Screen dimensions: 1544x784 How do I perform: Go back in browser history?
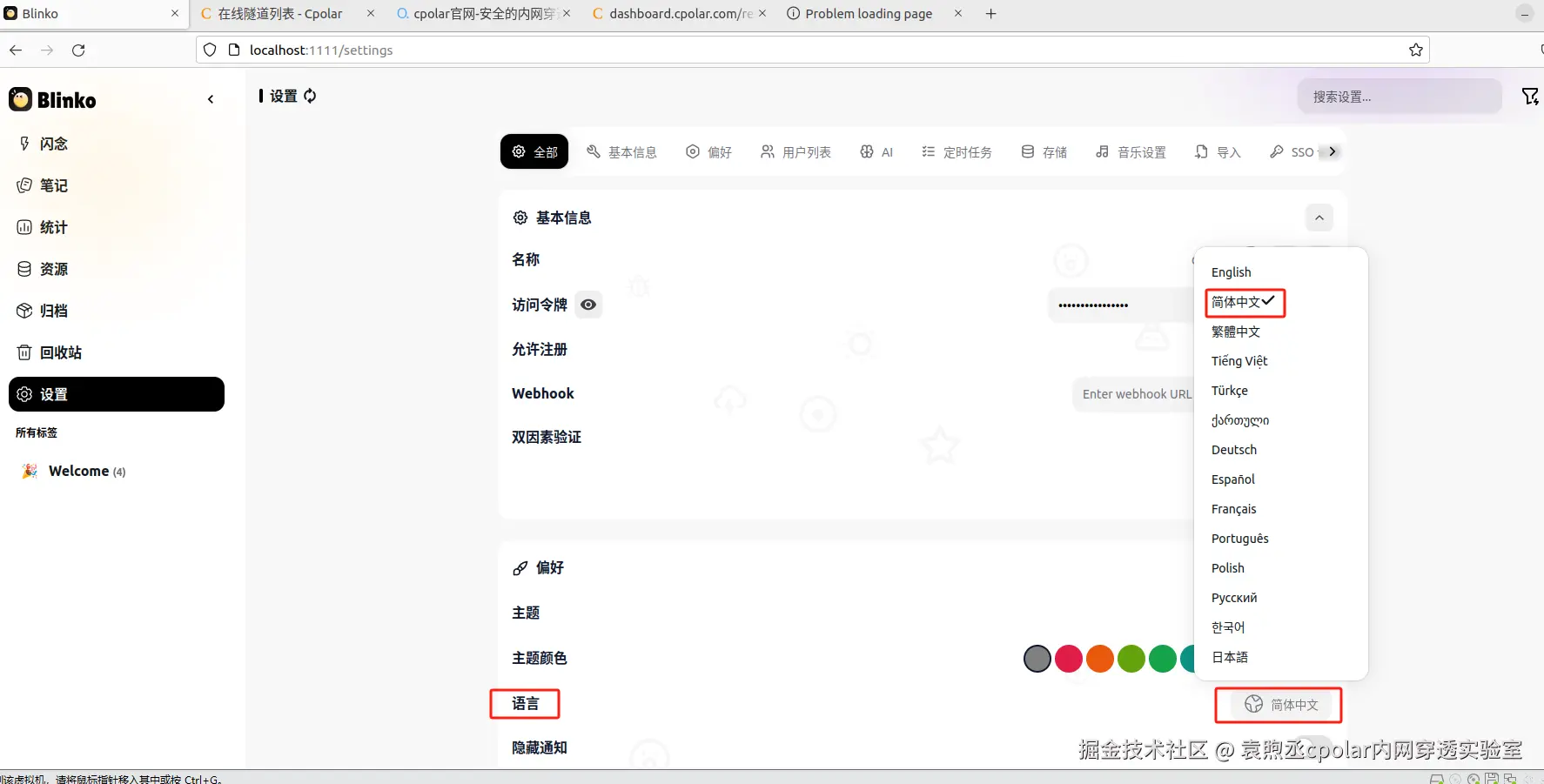(x=16, y=50)
